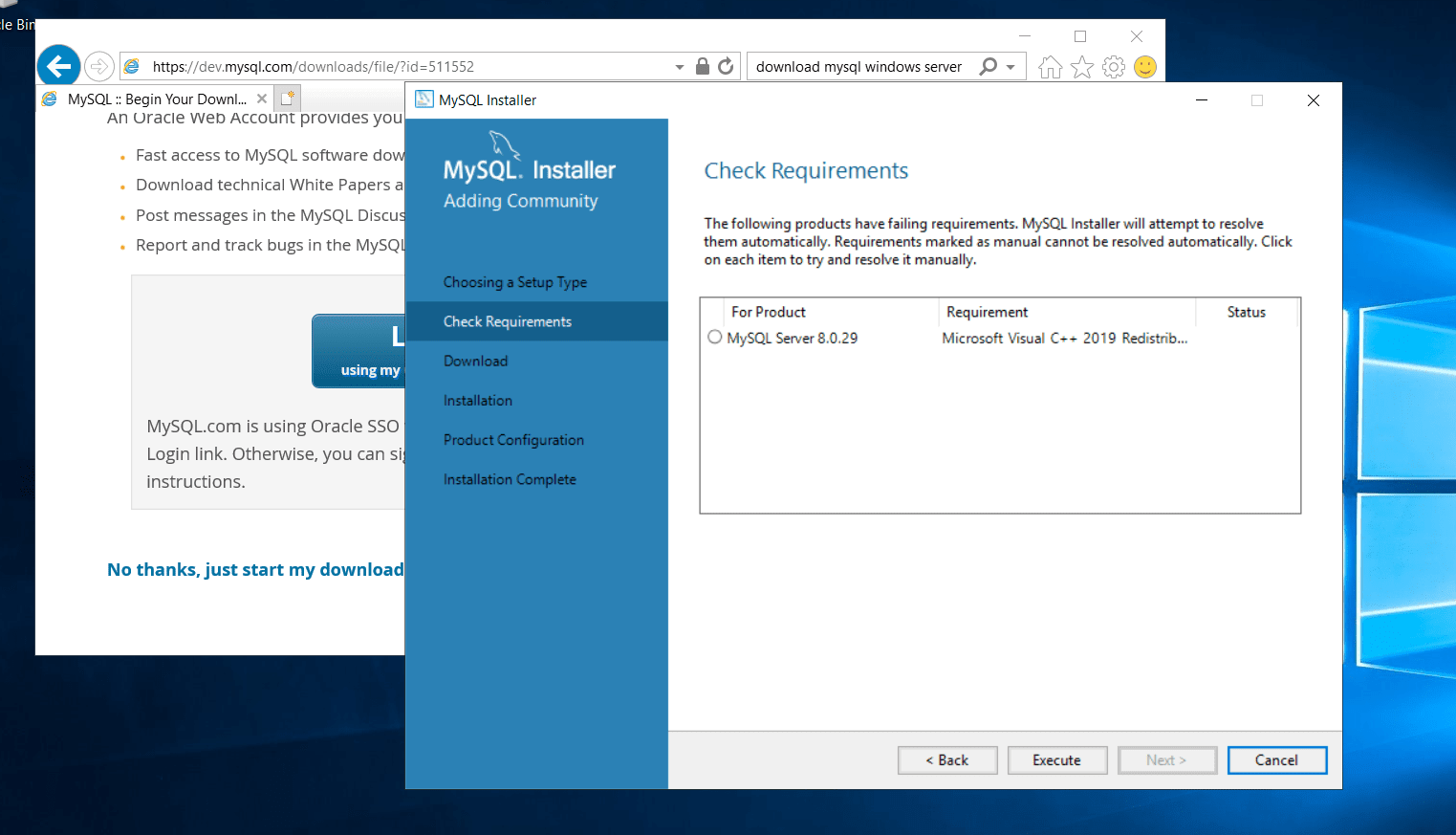The height and width of the screenshot is (835, 1456).
Task: Click the Execute button
Action: click(1057, 759)
